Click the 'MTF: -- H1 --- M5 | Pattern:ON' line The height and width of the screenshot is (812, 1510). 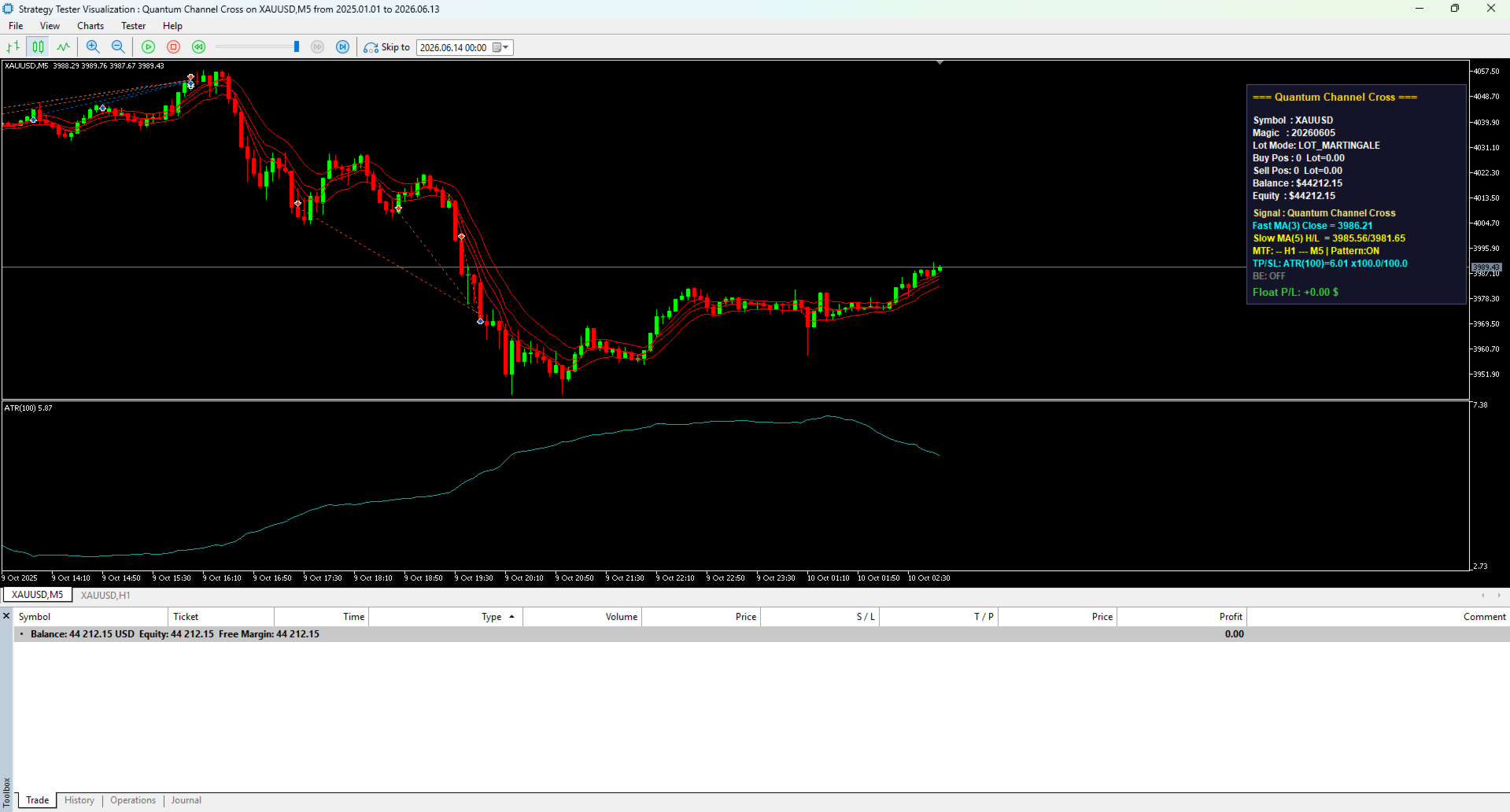(x=1316, y=251)
